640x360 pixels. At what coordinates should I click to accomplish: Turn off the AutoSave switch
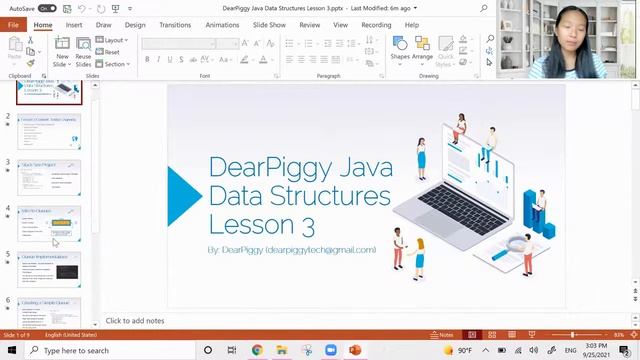47,9
